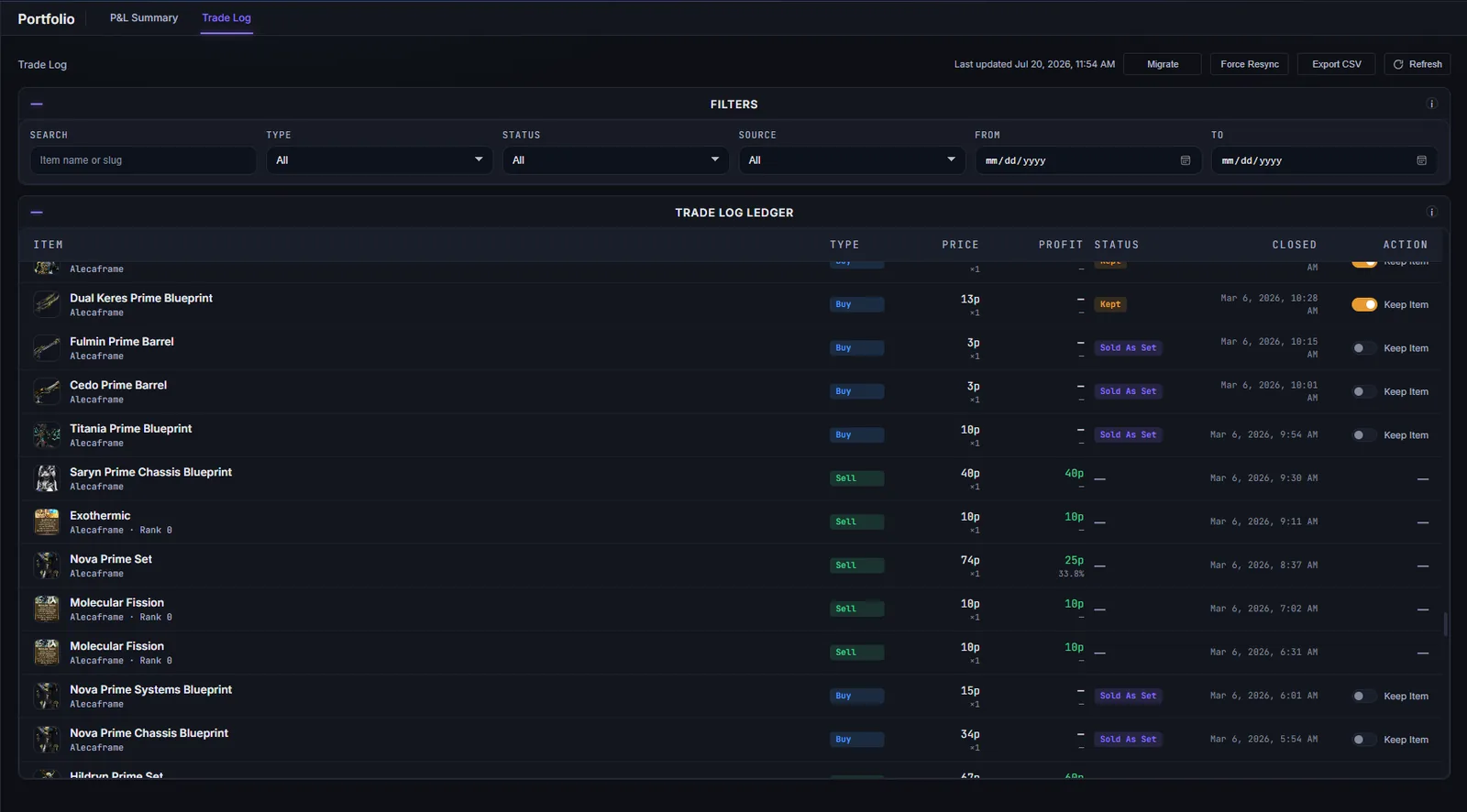Click the Migrate button
Screen dimensions: 1467x812
(1163, 64)
